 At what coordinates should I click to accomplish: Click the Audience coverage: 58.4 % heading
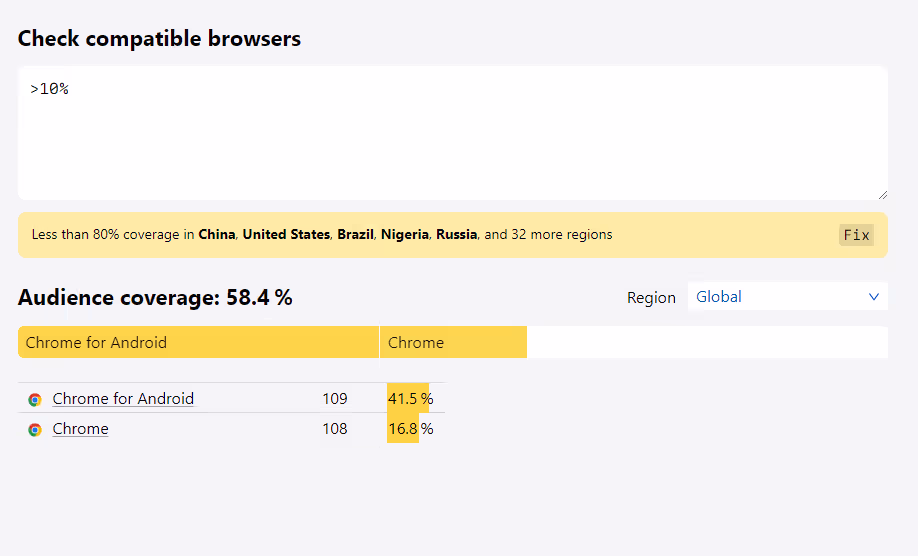[x=155, y=297]
